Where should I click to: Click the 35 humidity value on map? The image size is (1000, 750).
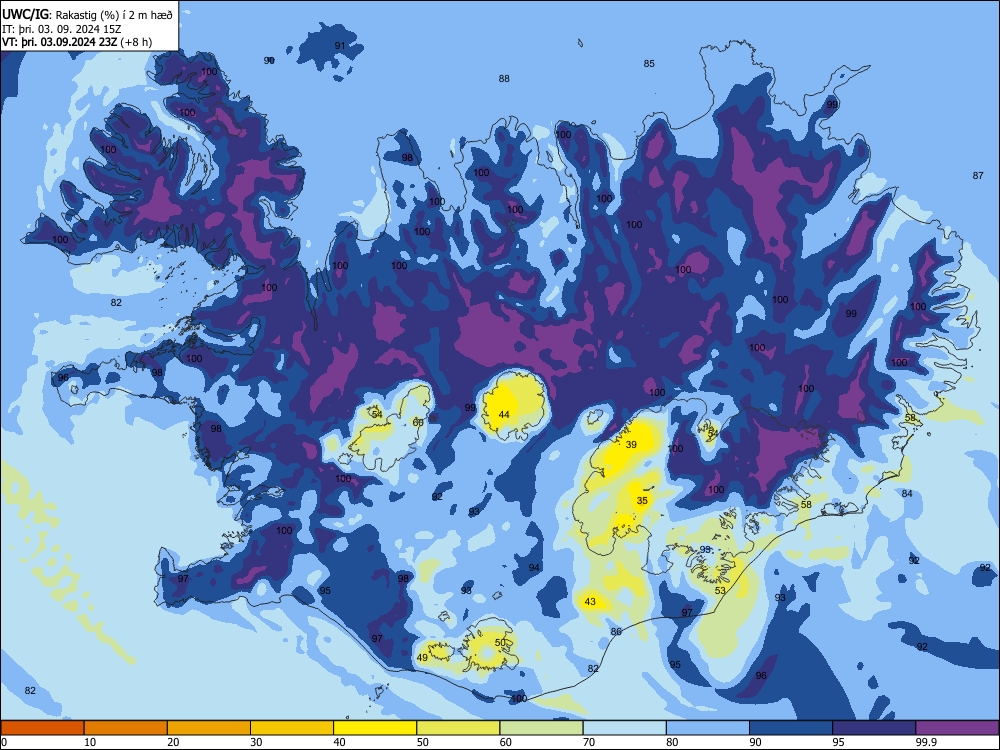642,501
